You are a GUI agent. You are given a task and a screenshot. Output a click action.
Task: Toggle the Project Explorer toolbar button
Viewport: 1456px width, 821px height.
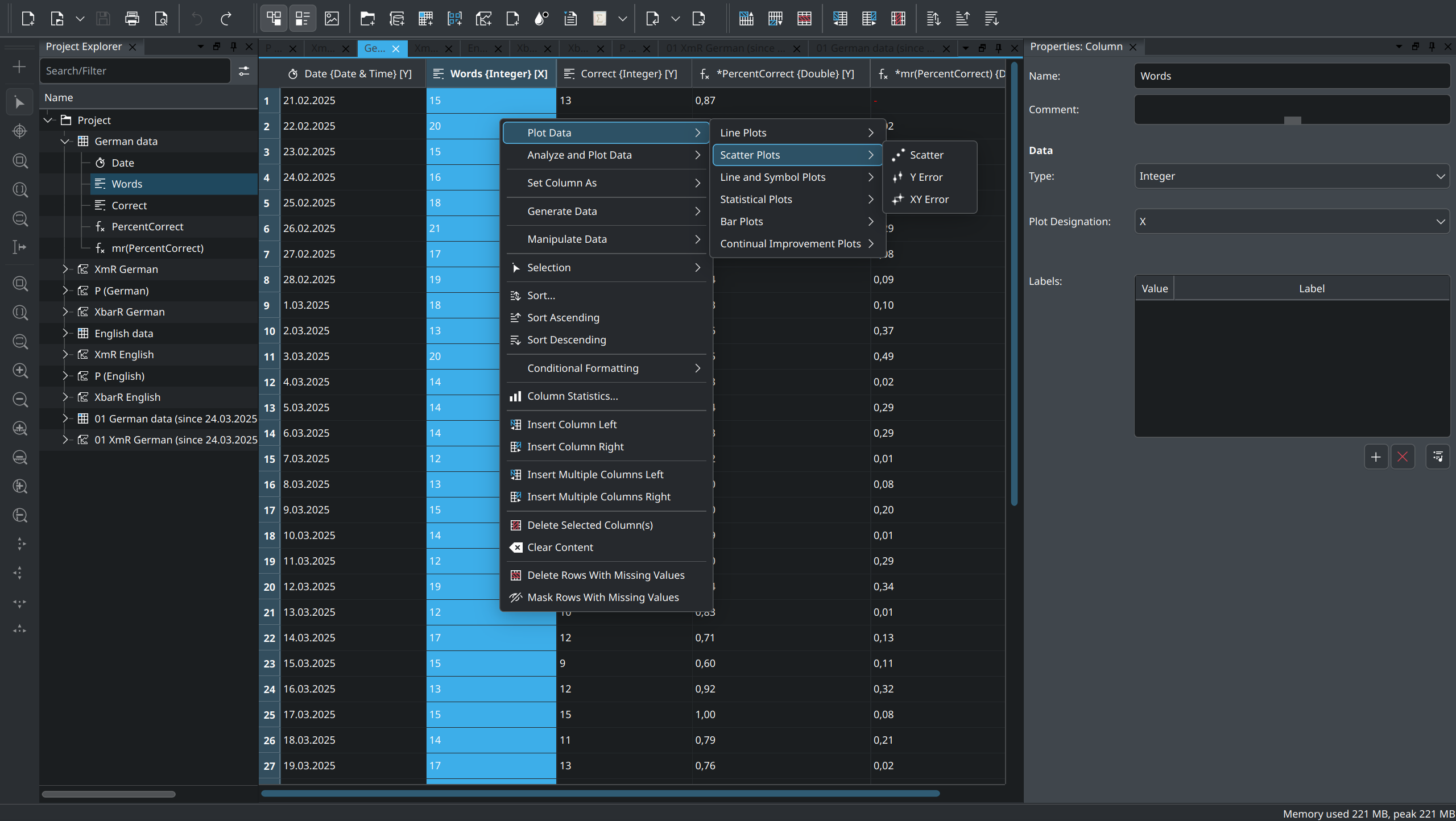pyautogui.click(x=274, y=19)
